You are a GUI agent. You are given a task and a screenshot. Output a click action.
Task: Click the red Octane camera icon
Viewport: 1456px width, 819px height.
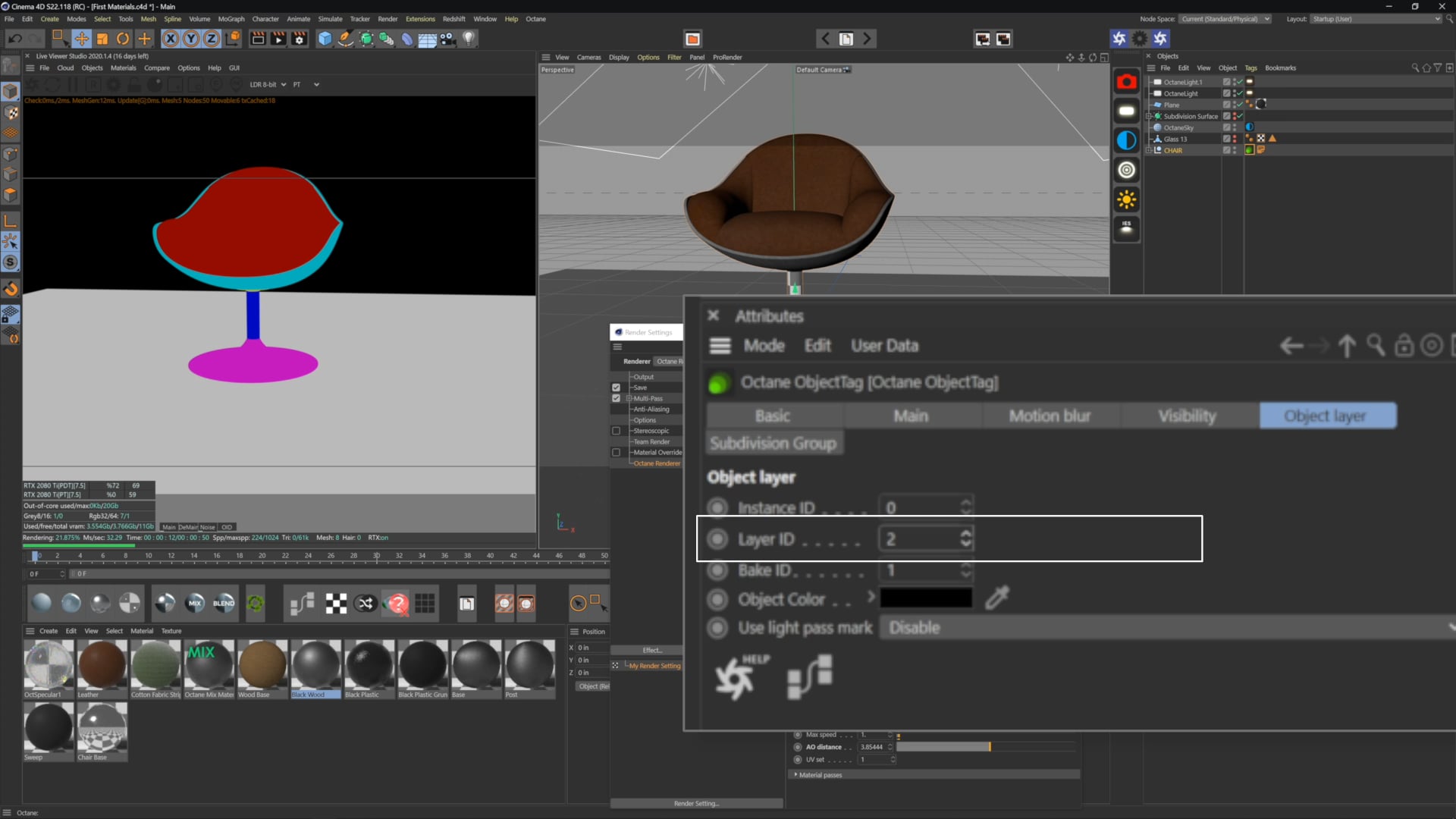pyautogui.click(x=1126, y=82)
